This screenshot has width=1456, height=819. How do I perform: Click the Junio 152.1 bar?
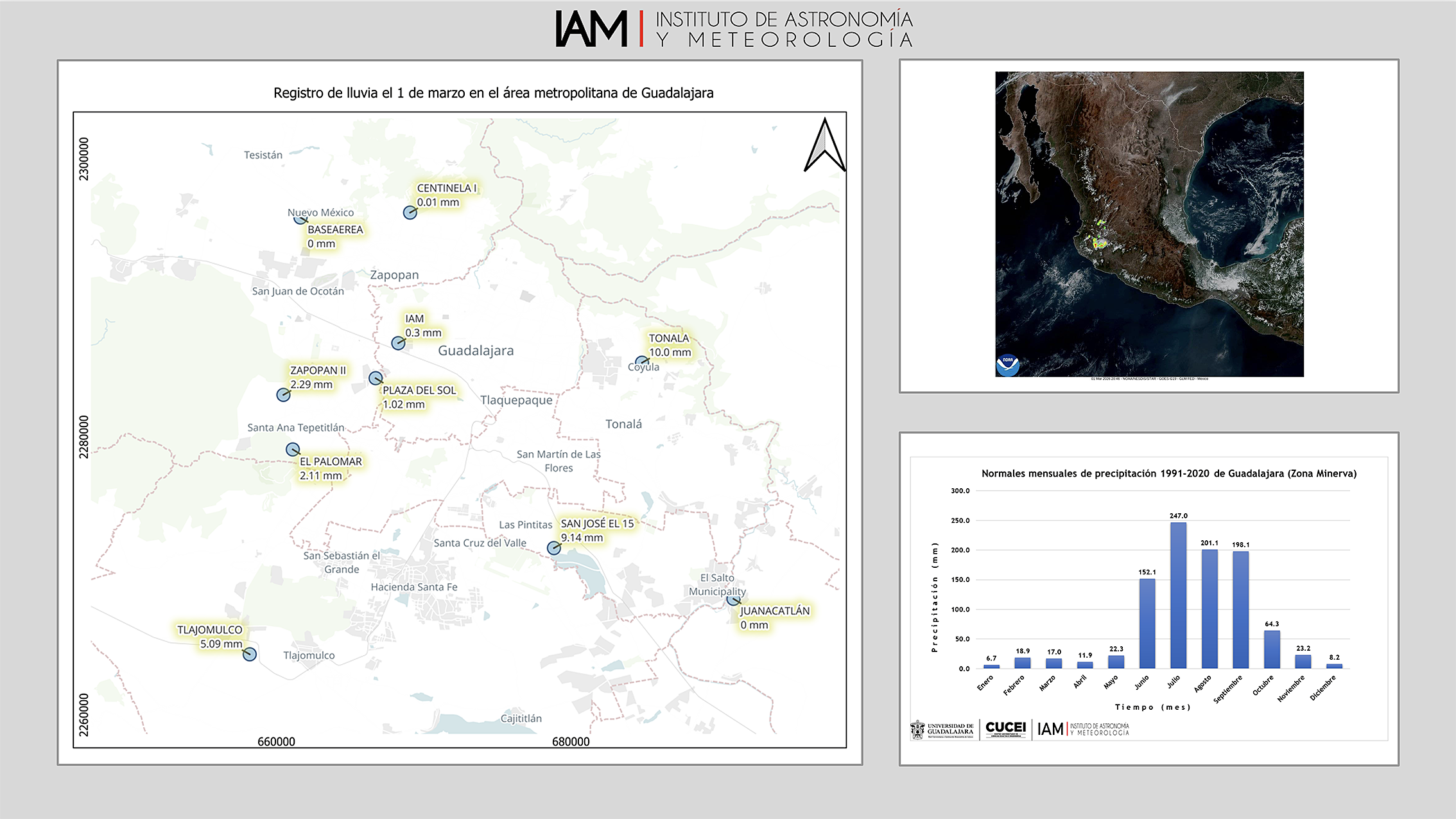click(1147, 623)
